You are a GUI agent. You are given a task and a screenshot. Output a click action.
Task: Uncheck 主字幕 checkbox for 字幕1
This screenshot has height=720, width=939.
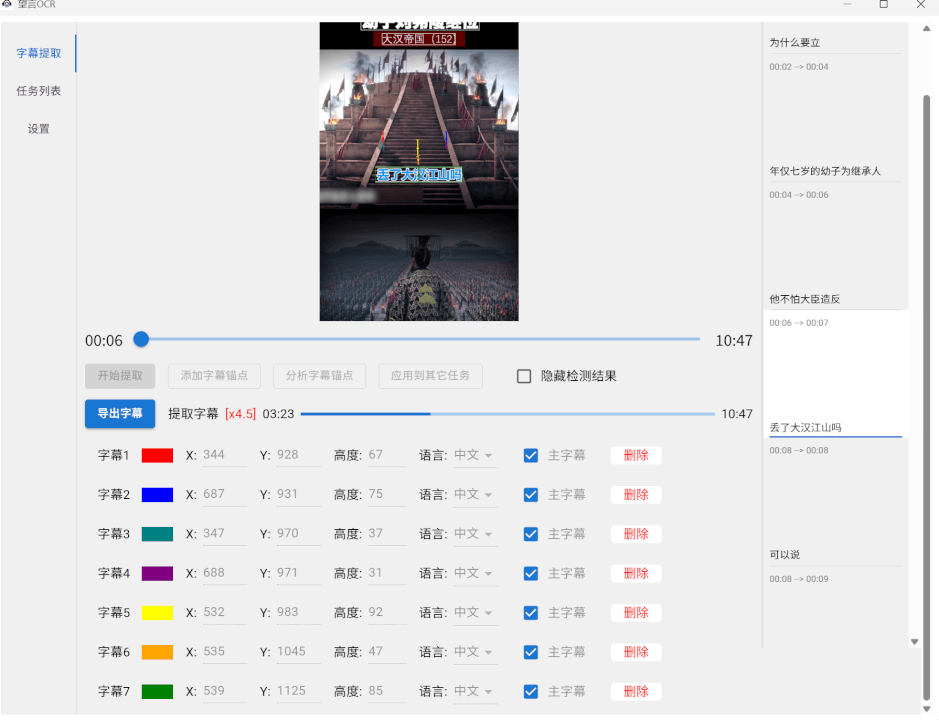[x=531, y=456]
